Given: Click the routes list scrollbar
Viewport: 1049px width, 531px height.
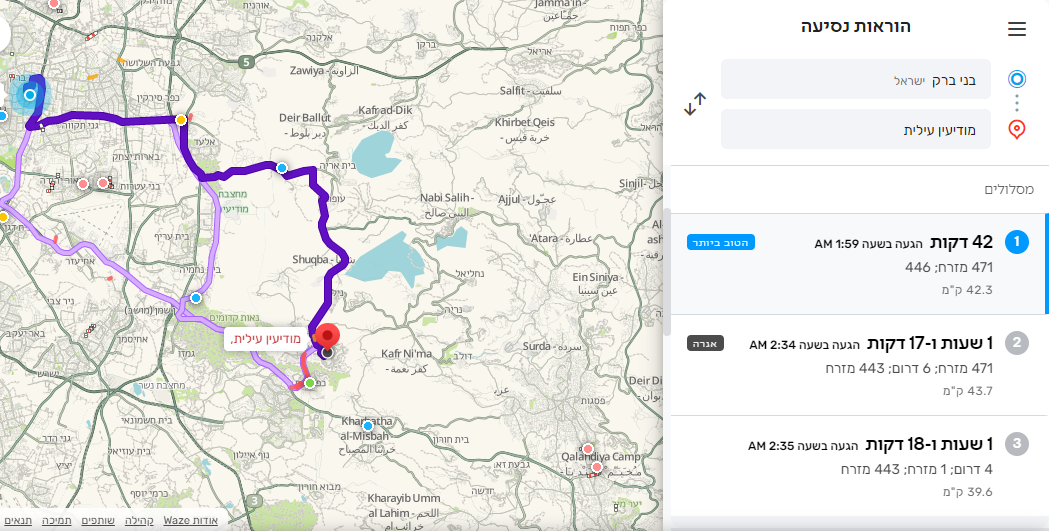Looking at the screenshot, I should click(666, 271).
